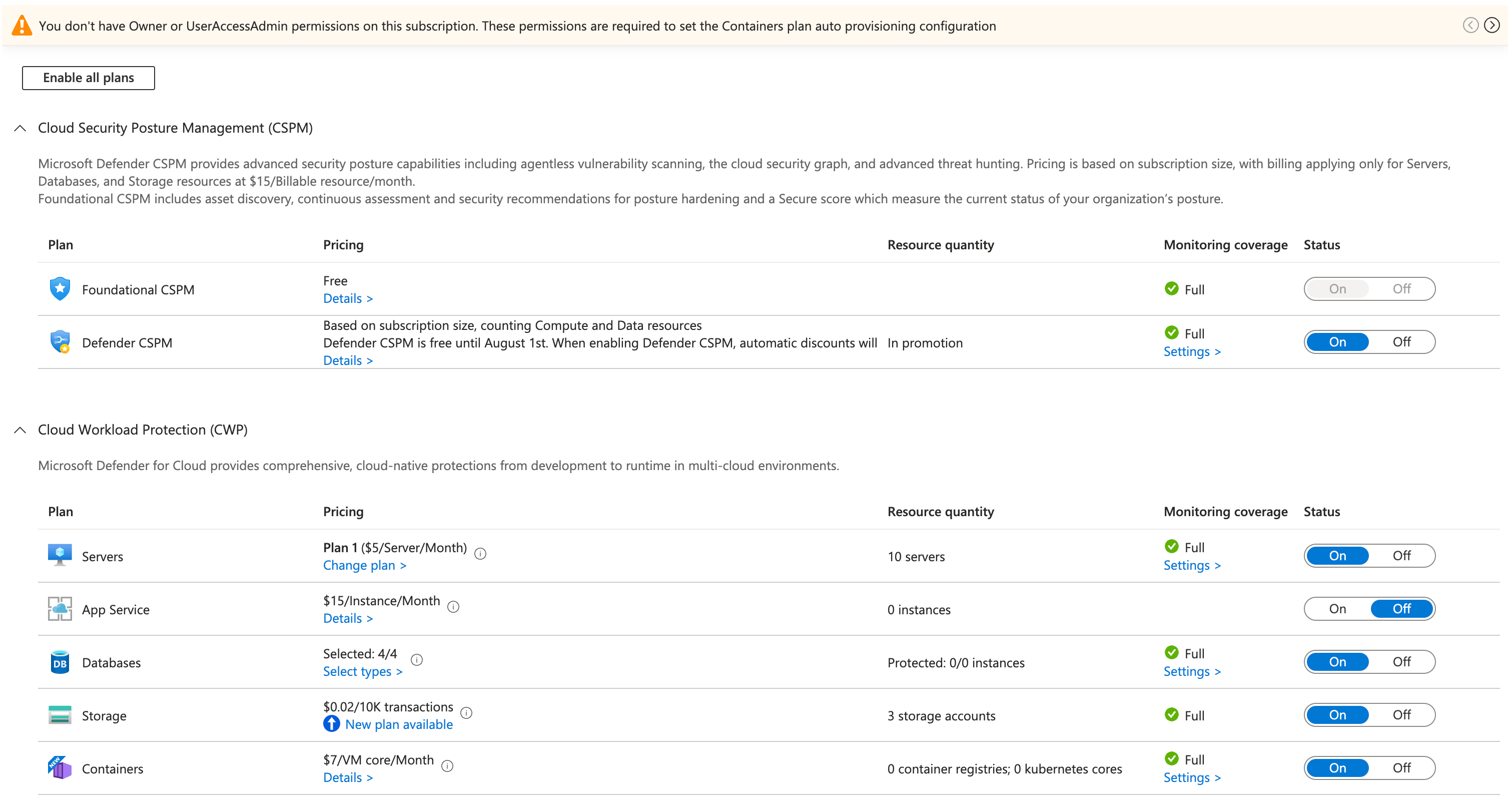The image size is (1512, 799).
Task: Click the info icon beside $7/VM core/Month
Action: (447, 765)
